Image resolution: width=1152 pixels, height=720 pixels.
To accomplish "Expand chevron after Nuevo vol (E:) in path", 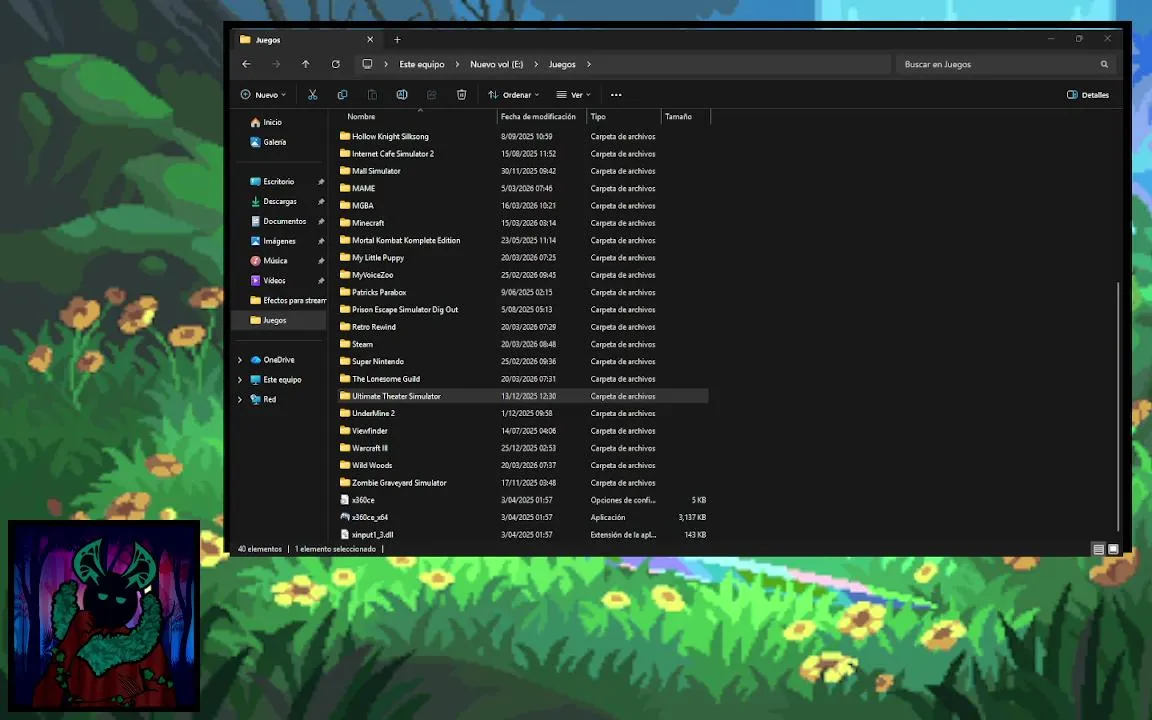I will [536, 65].
